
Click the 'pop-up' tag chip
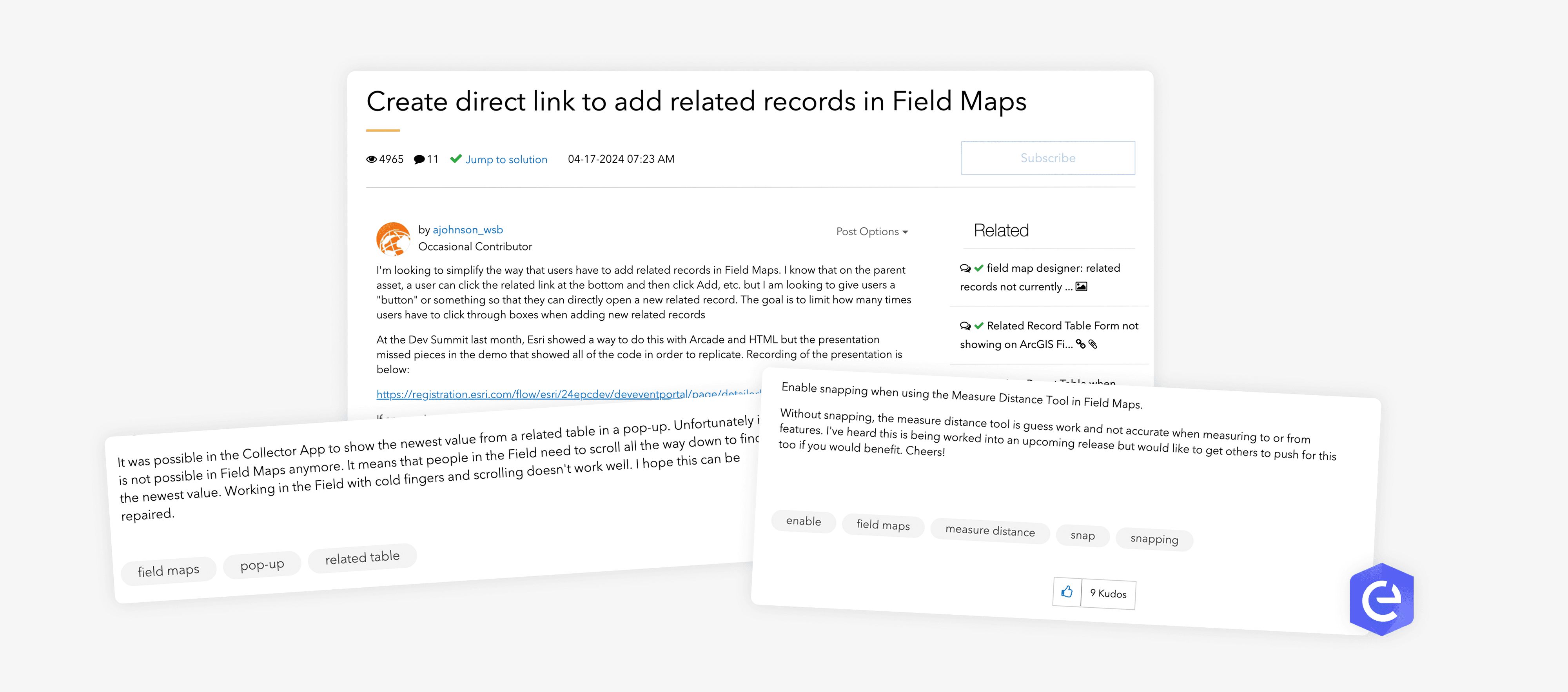tap(262, 565)
